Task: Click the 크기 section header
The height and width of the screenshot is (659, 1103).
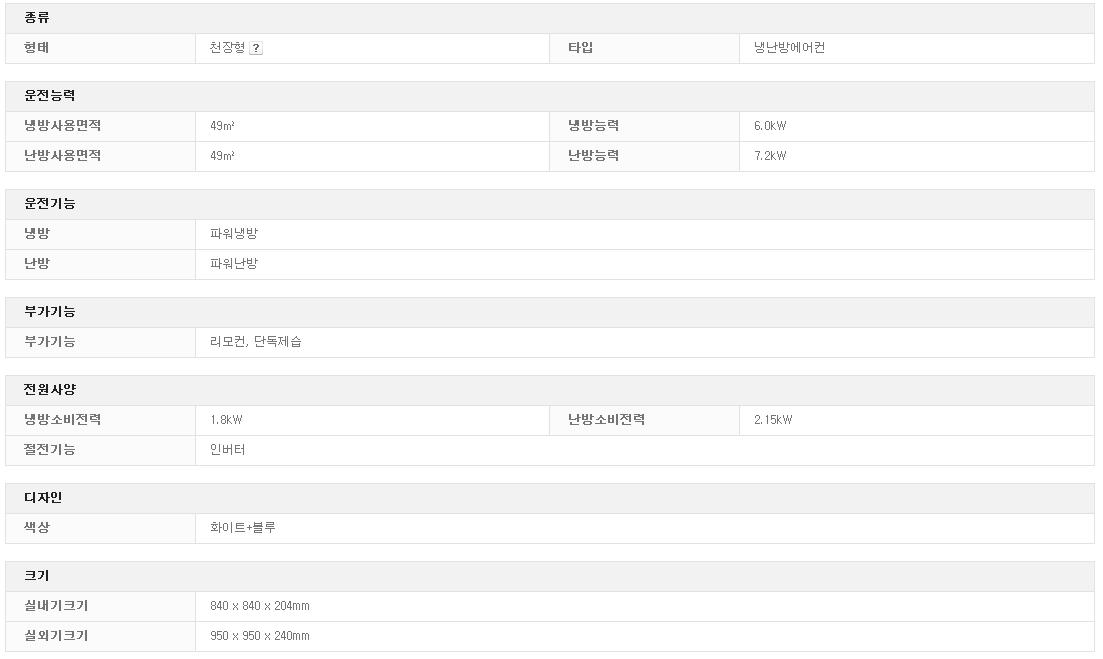Action: 37,576
